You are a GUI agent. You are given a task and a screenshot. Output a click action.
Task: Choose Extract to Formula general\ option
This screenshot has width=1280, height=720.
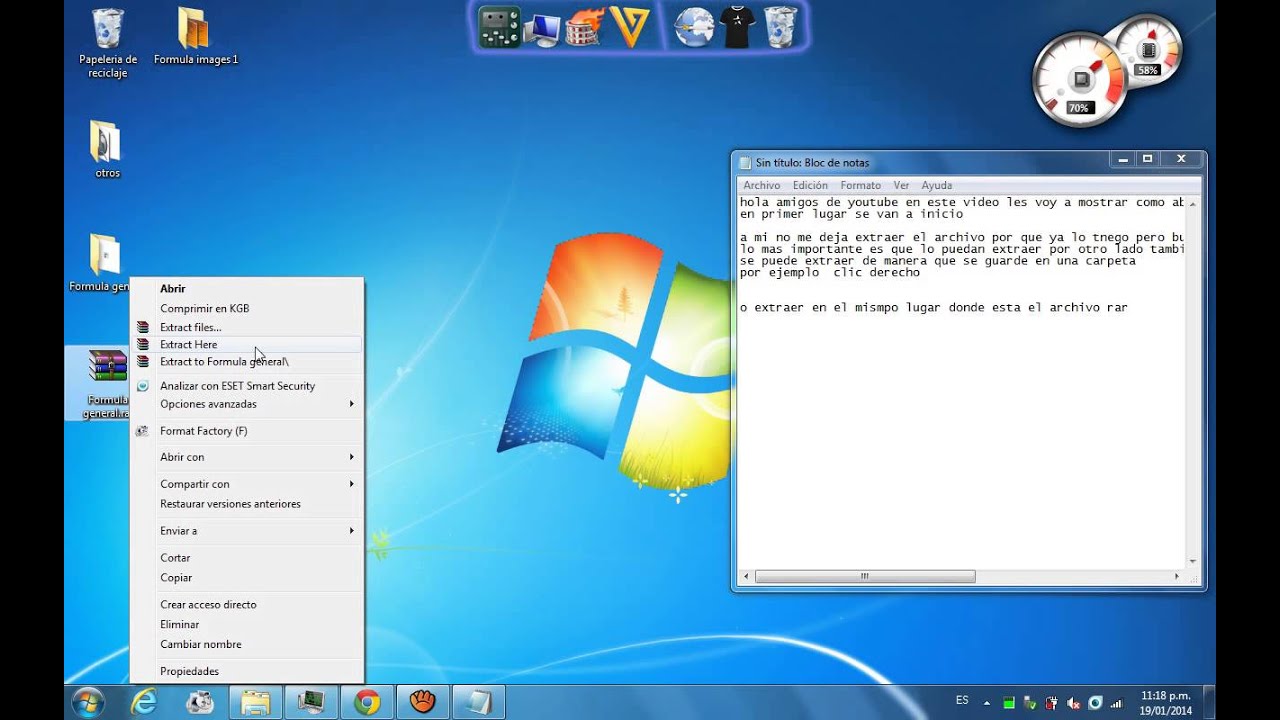pos(247,362)
